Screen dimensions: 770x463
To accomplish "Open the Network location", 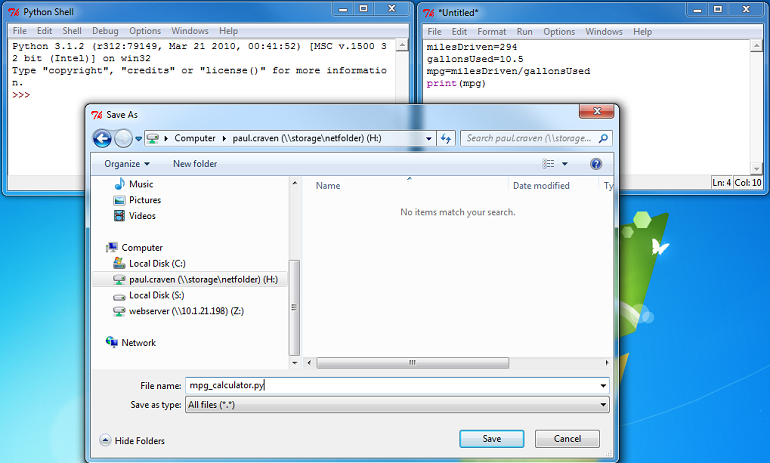I will tap(138, 343).
